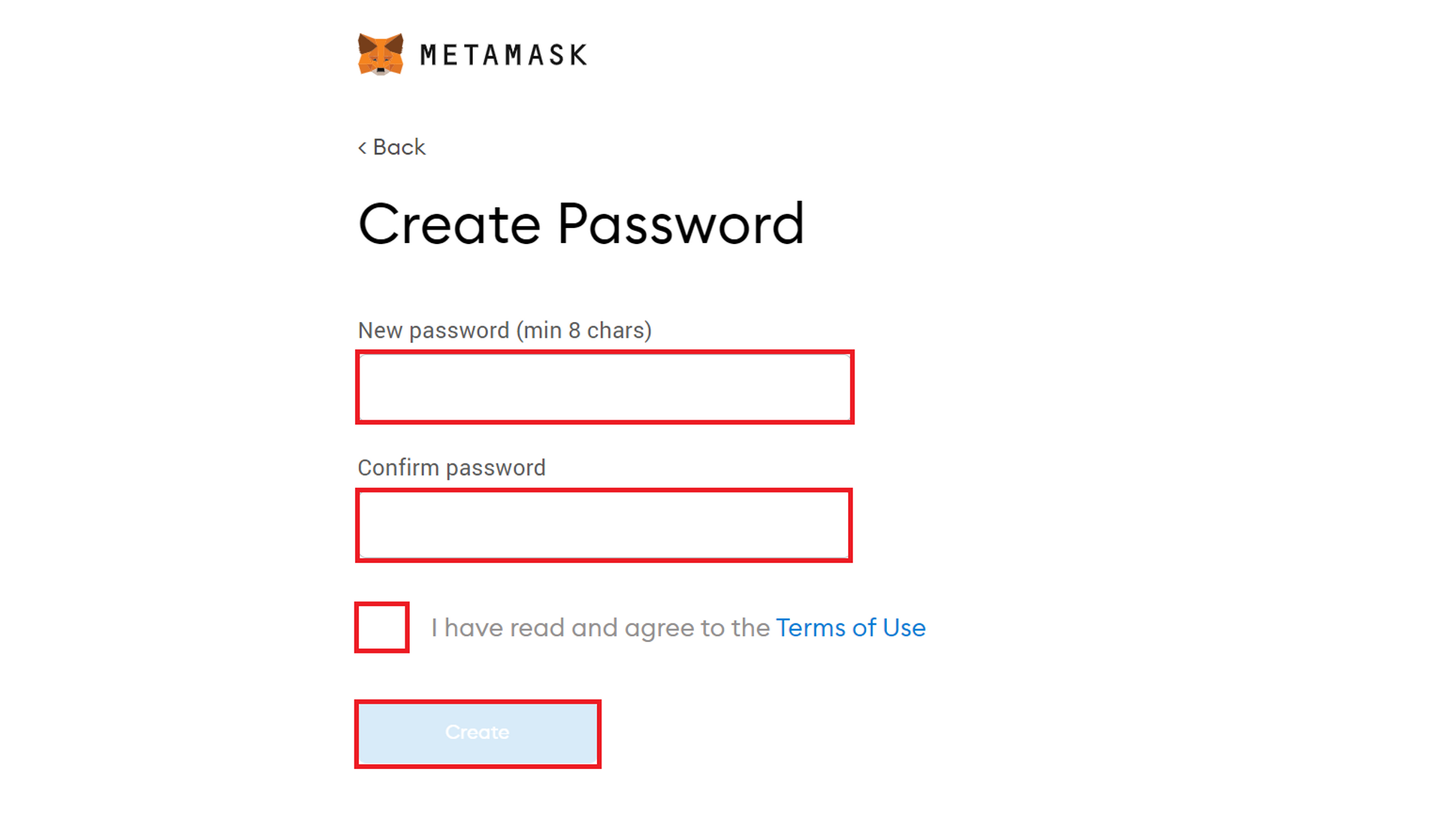Accept terms by checking the empty box
This screenshot has height=840, width=1435.
tap(382, 628)
